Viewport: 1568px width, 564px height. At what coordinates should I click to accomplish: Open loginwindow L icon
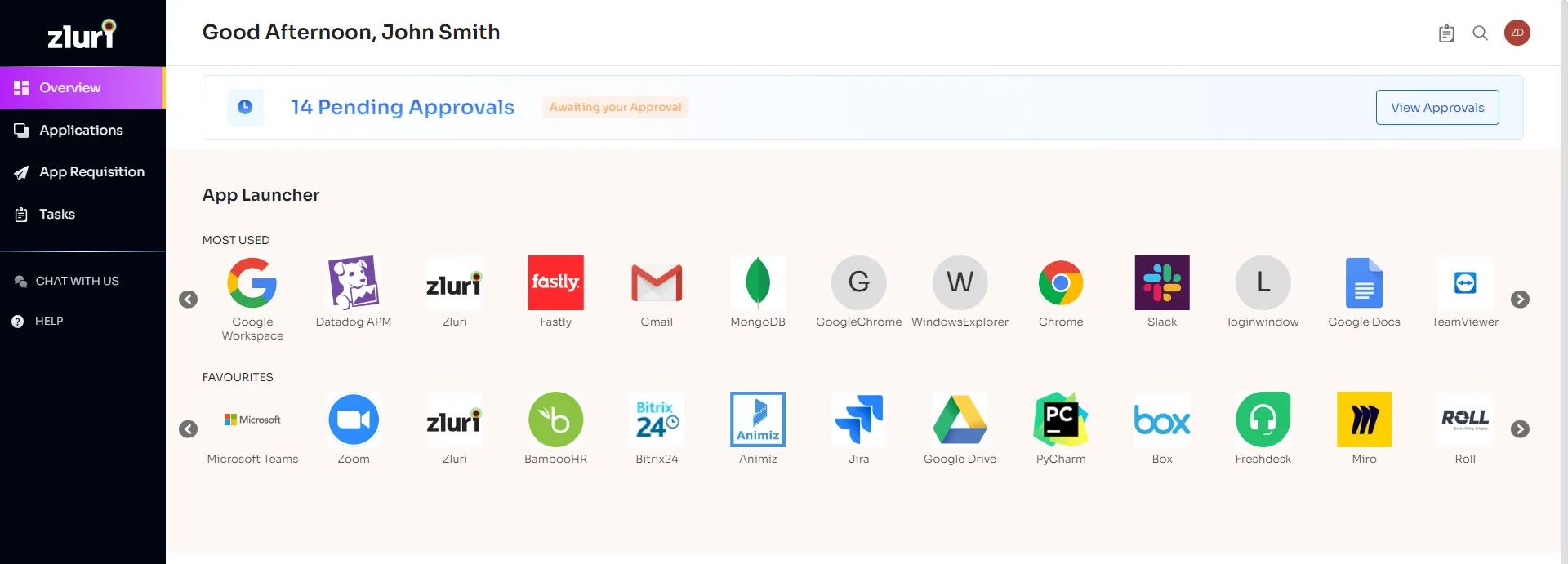[1263, 283]
